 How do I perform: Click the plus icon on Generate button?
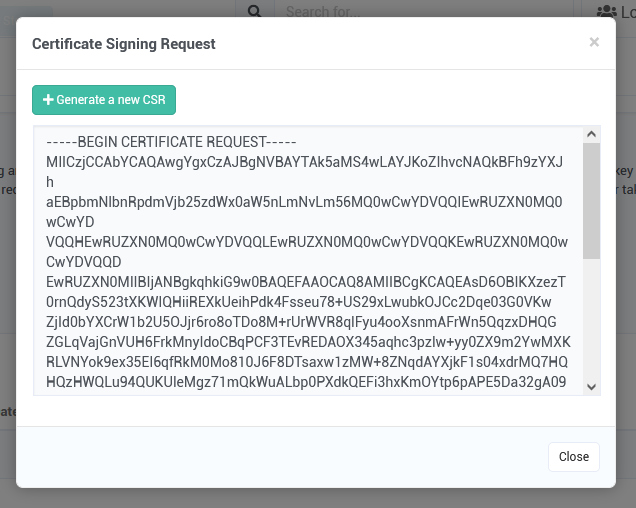pyautogui.click(x=48, y=100)
